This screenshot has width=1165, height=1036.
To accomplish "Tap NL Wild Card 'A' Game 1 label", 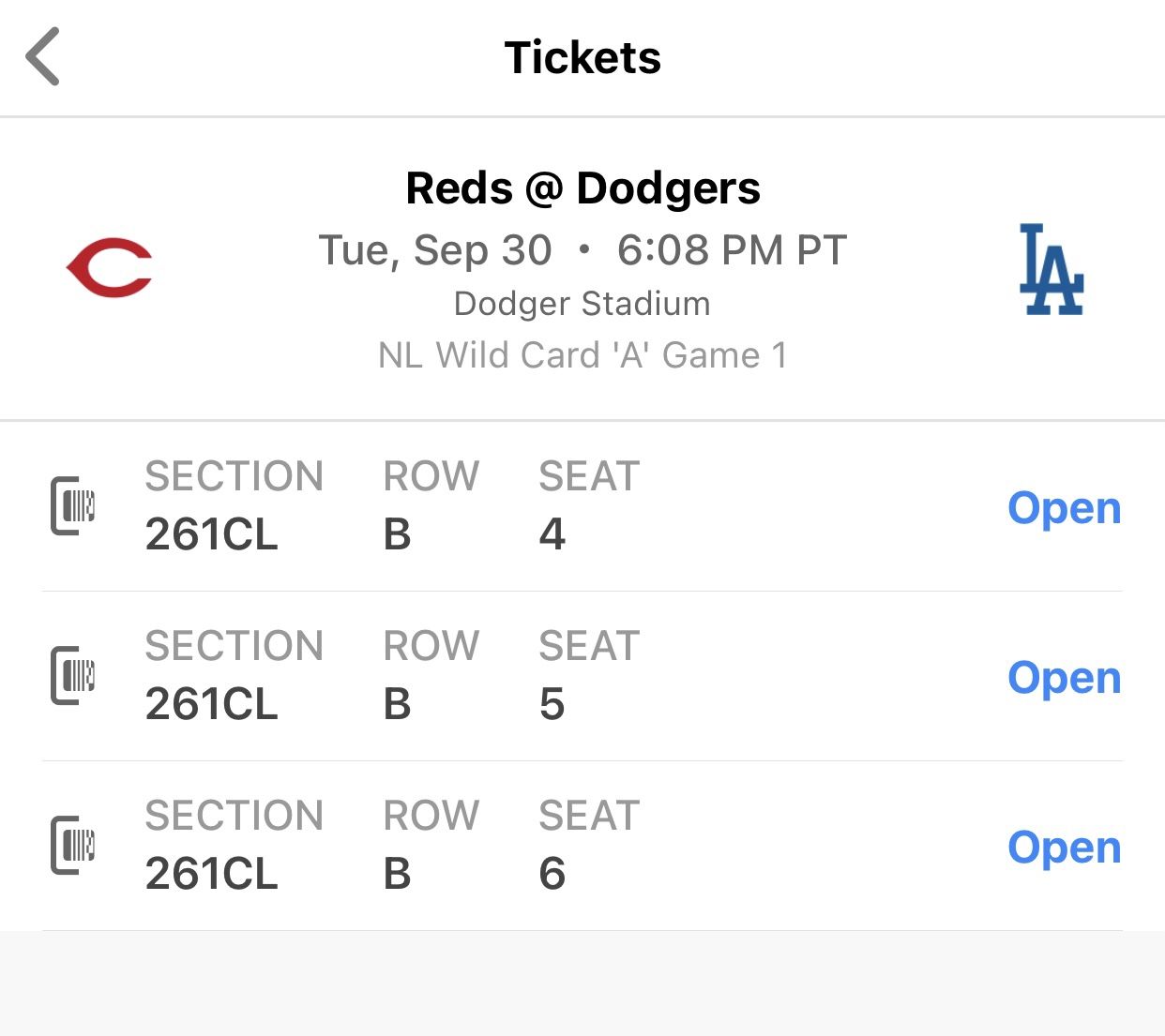I will click(582, 356).
